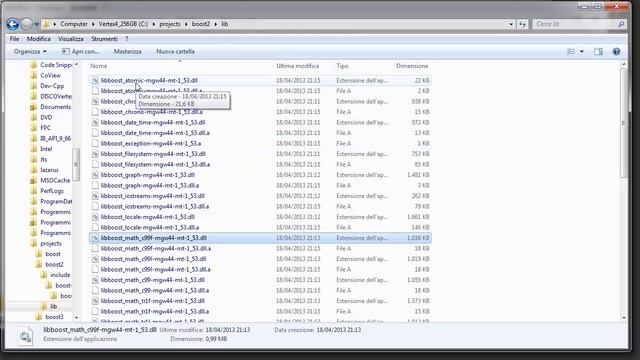Toggle the preview pane icon
640x360 pixels.
pos(598,51)
